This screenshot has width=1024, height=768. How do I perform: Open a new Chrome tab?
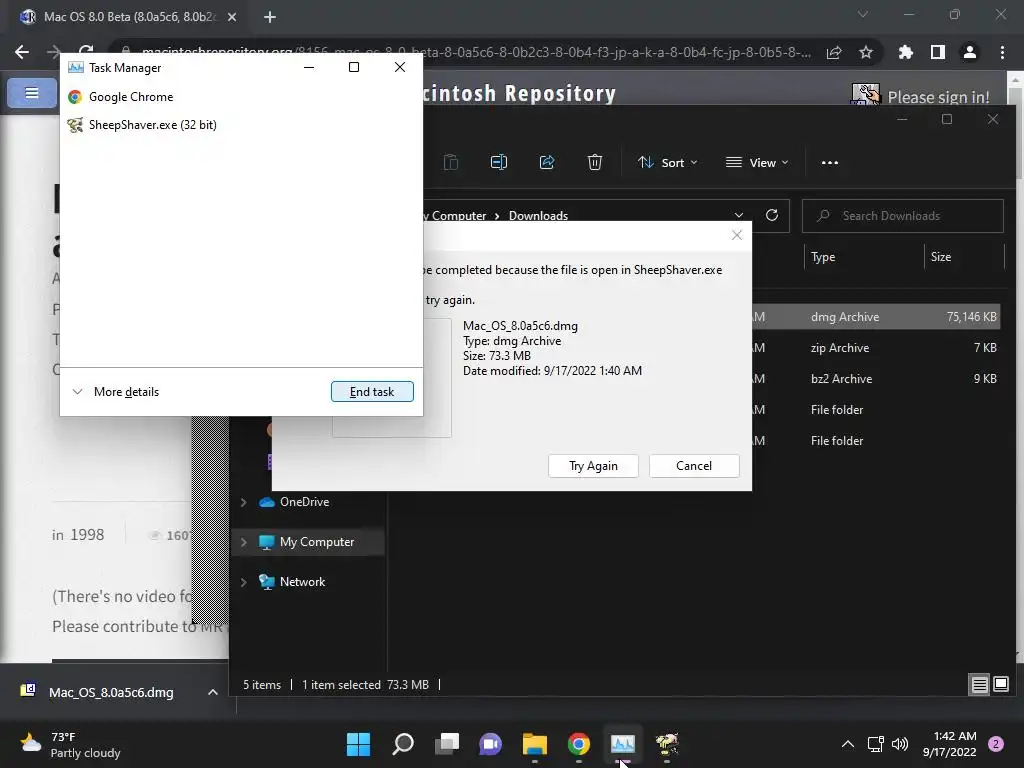(270, 17)
